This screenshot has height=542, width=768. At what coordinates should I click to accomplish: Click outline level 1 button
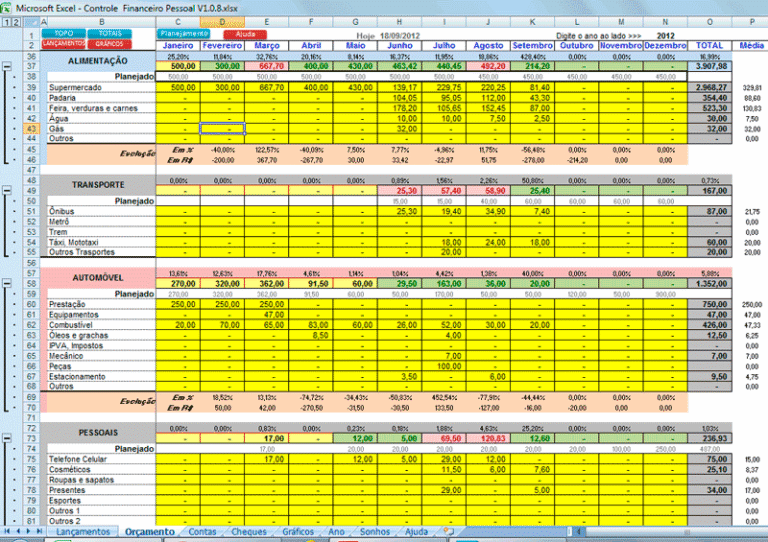(x=7, y=22)
